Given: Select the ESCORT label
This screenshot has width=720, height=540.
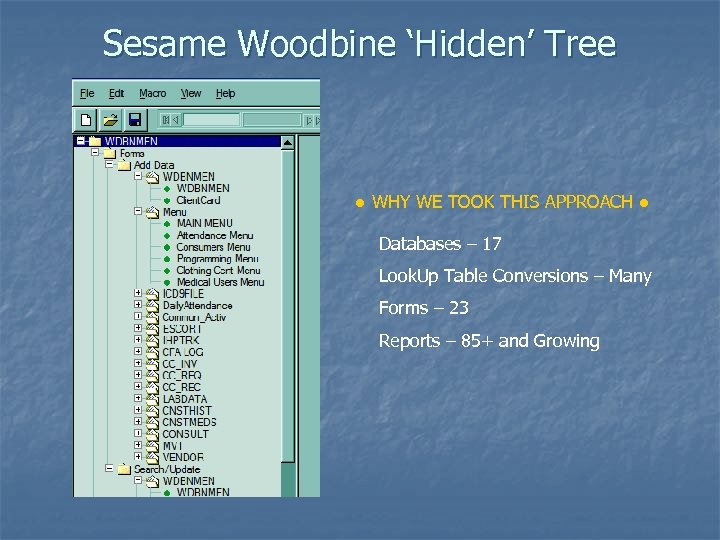Looking at the screenshot, I should [182, 329].
